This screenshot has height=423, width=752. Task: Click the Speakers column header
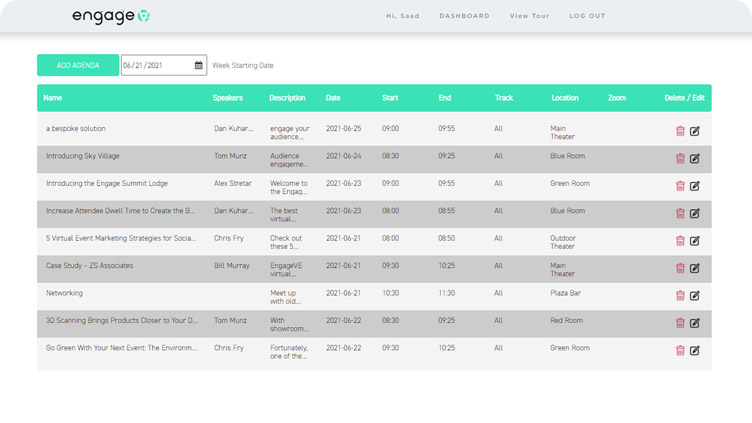(x=228, y=98)
